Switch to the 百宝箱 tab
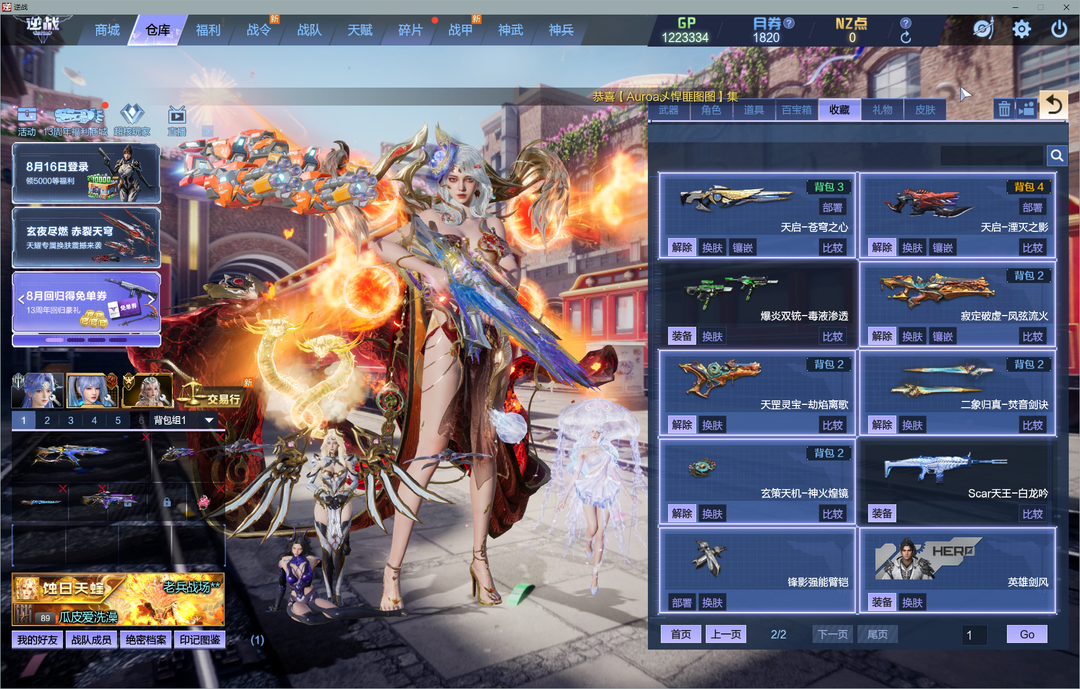The width and height of the screenshot is (1080, 689). pyautogui.click(x=797, y=110)
